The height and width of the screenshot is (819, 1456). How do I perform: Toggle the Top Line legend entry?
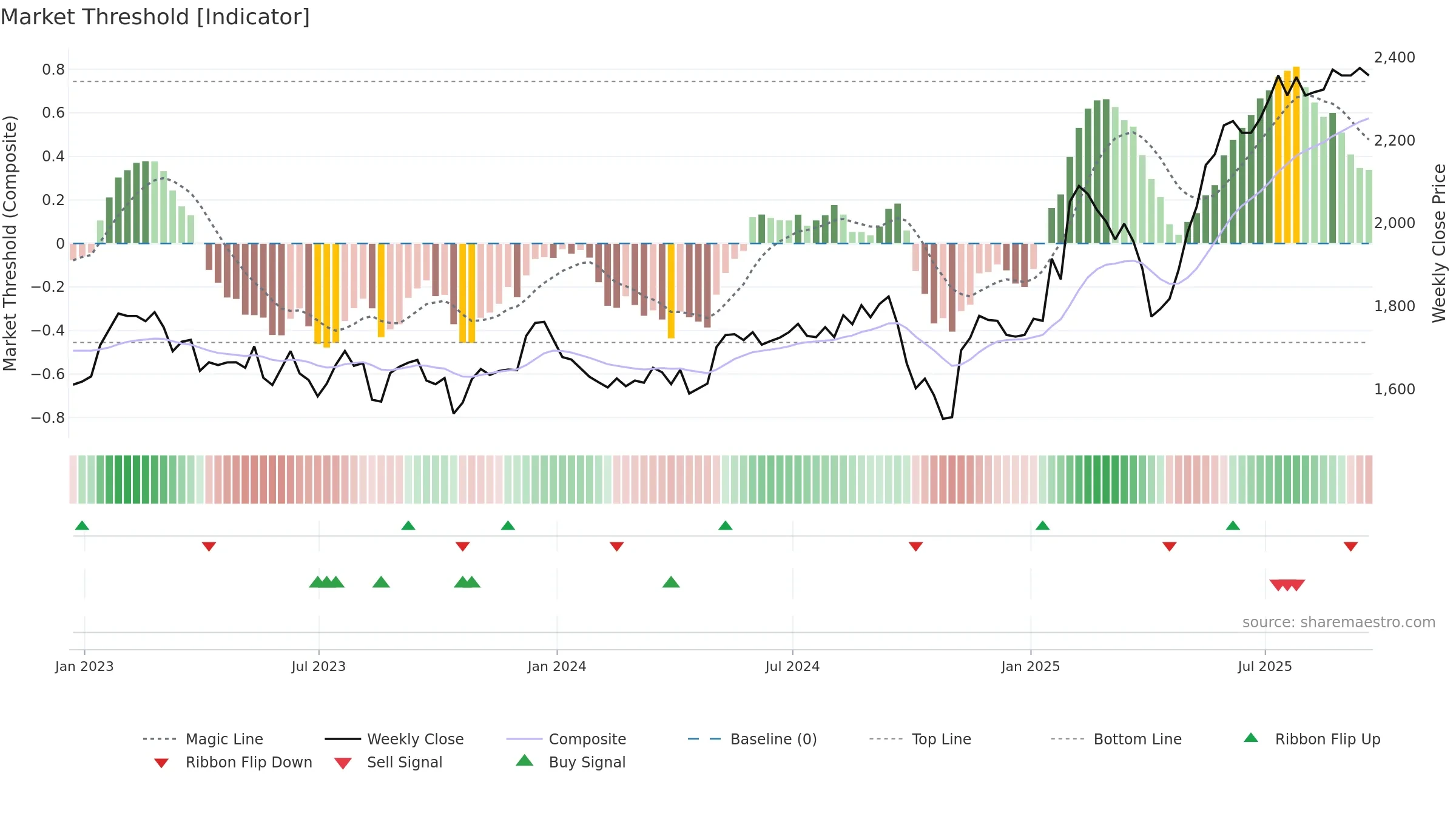(920, 739)
